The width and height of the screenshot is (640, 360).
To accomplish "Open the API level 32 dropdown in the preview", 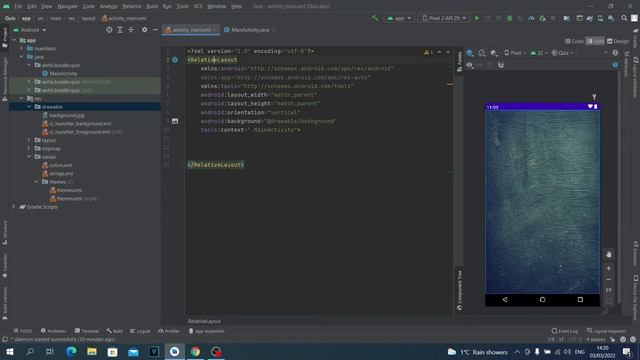I will (539, 53).
